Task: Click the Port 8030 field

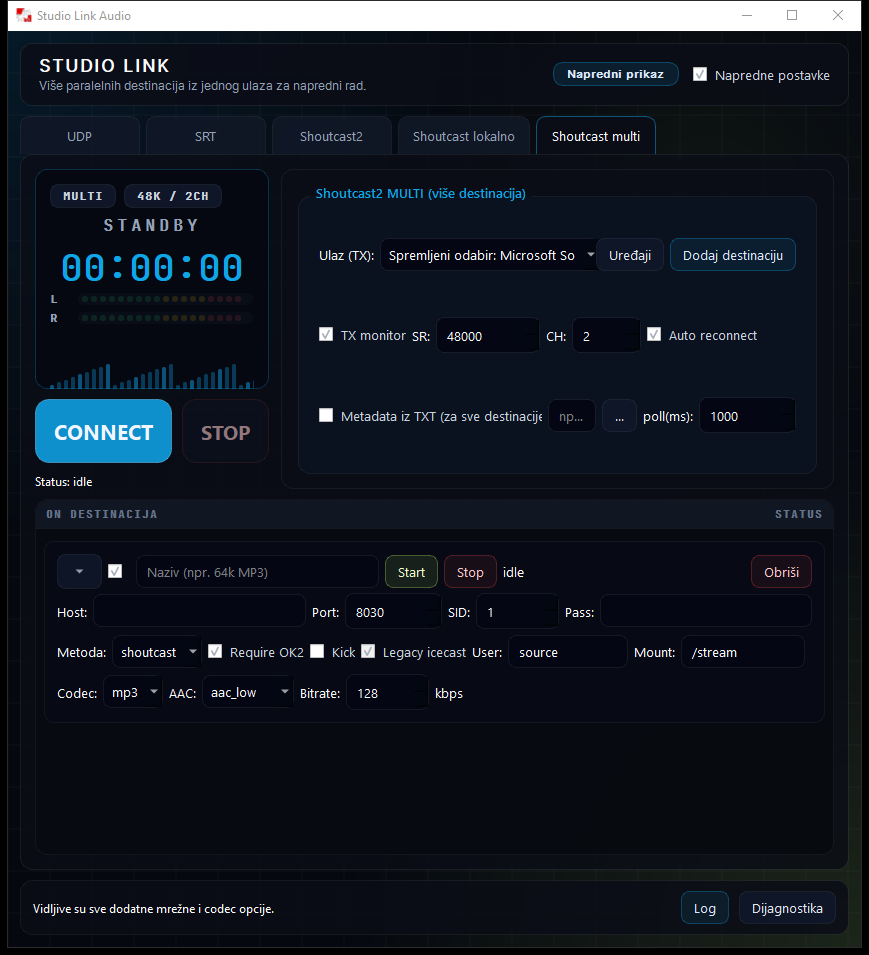Action: pyautogui.click(x=393, y=611)
